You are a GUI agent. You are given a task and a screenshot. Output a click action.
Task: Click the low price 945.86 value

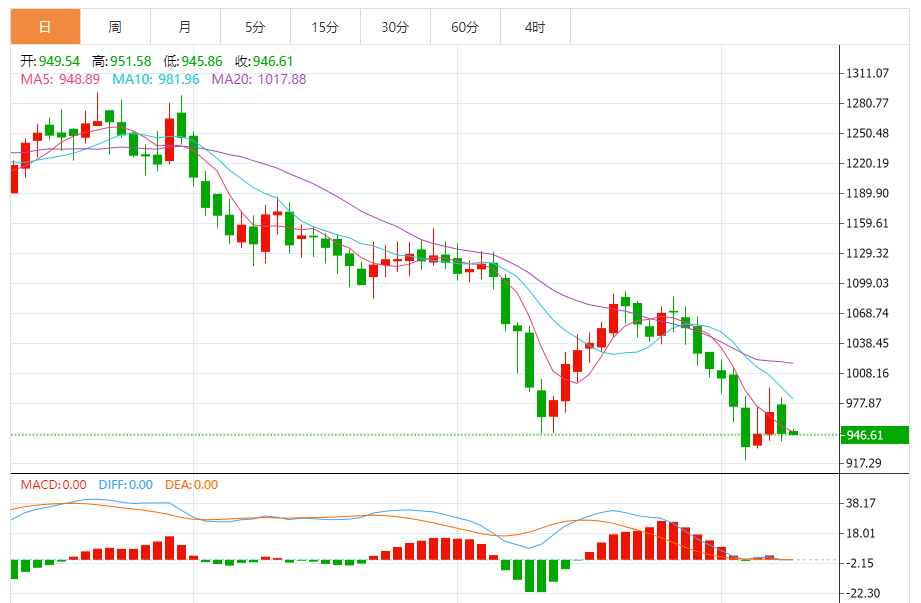[201, 61]
